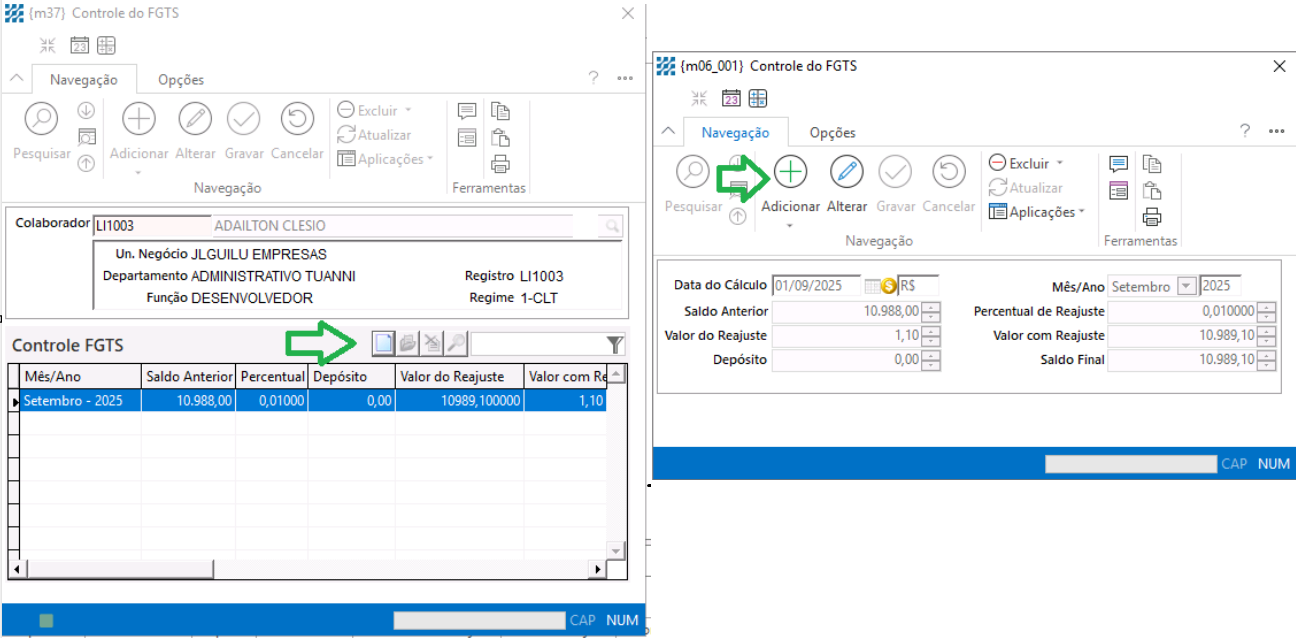Collapse the ribbon chevron in m37 window
The width and height of the screenshot is (1296, 638).
(x=16, y=78)
